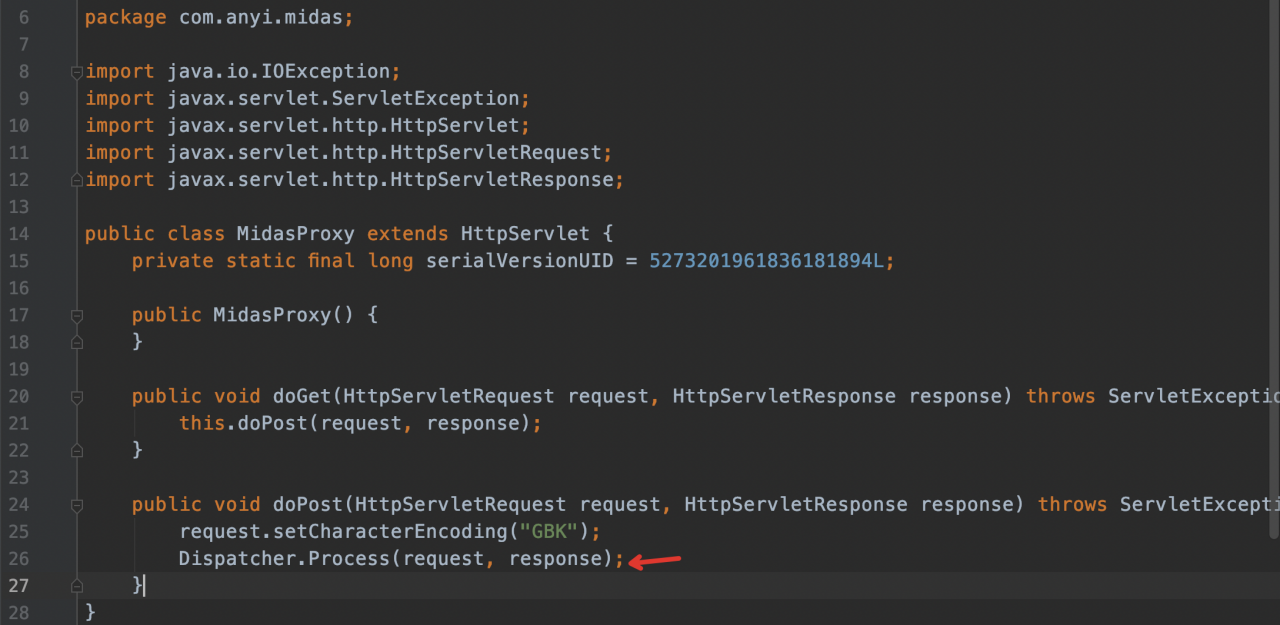Click fold end marker at line 12

[x=76, y=180]
